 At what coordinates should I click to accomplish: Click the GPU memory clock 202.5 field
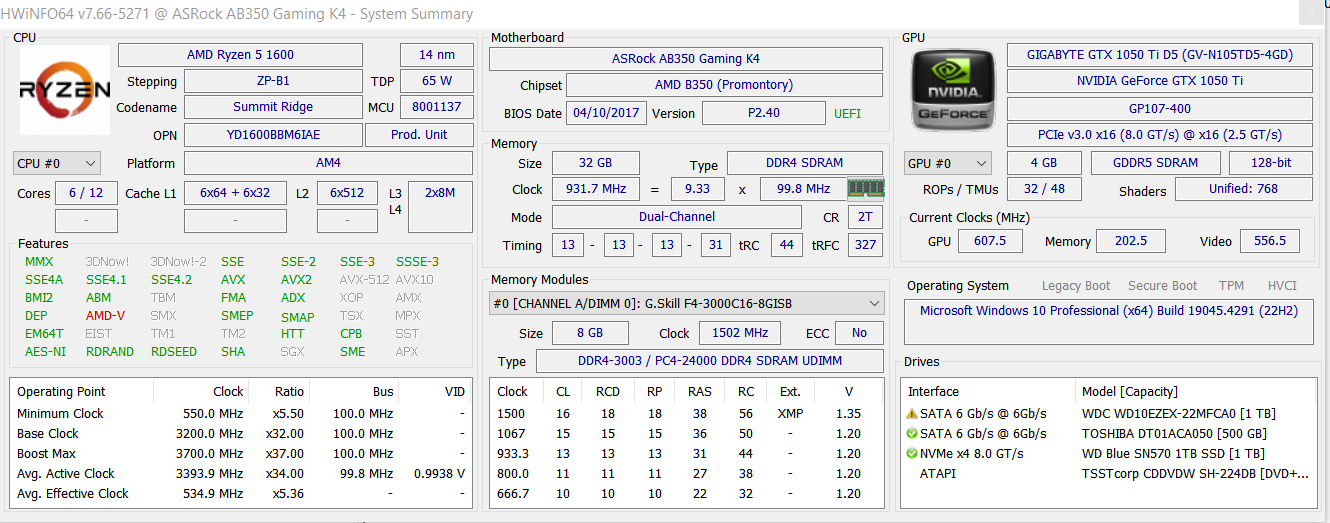tap(1131, 241)
